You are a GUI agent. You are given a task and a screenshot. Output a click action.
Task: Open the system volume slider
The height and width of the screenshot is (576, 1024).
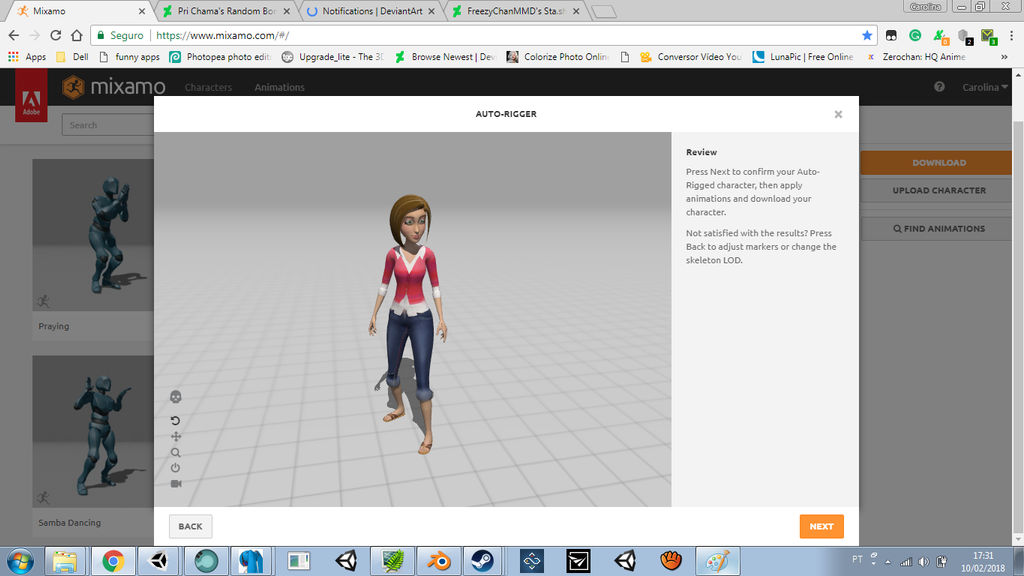click(922, 561)
